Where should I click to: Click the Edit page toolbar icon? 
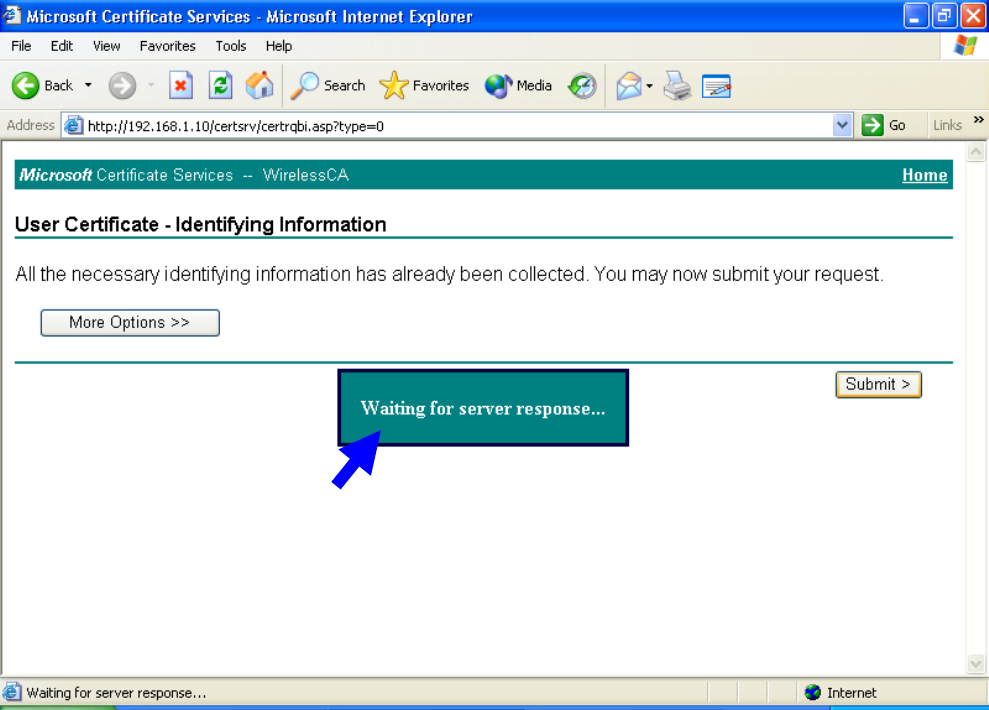[717, 86]
